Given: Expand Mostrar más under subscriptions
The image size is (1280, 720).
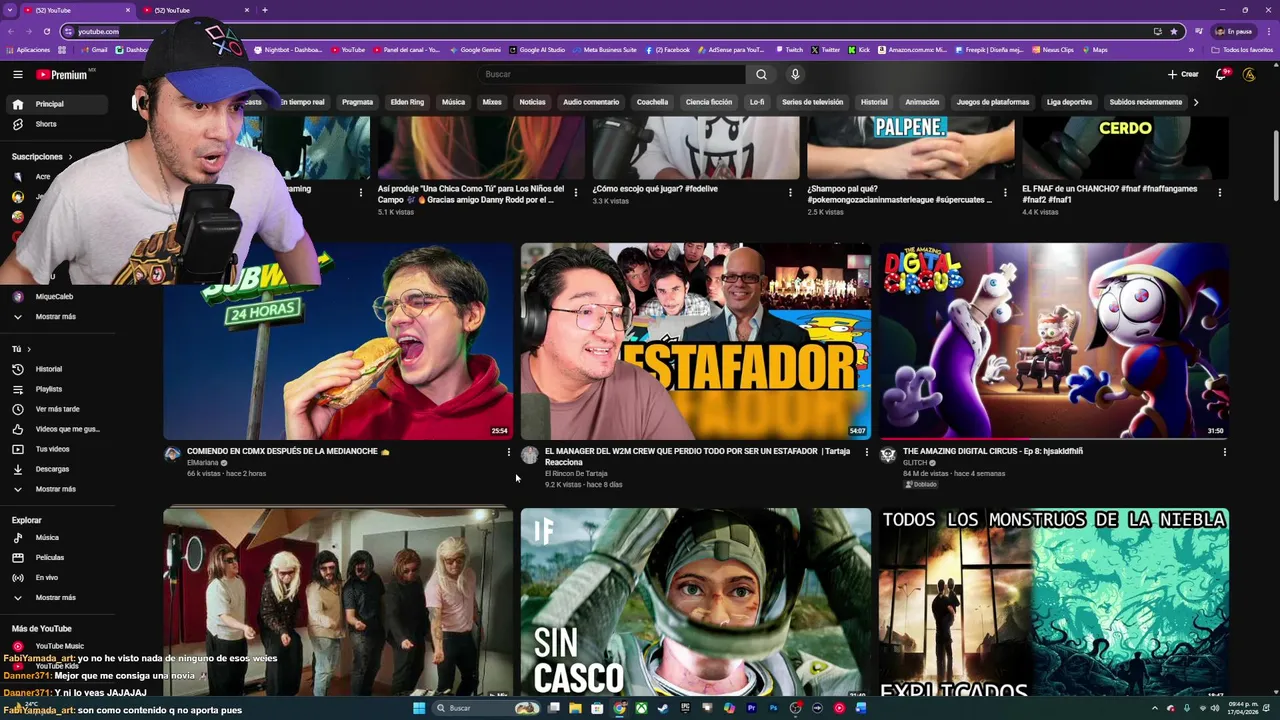Looking at the screenshot, I should point(56,317).
